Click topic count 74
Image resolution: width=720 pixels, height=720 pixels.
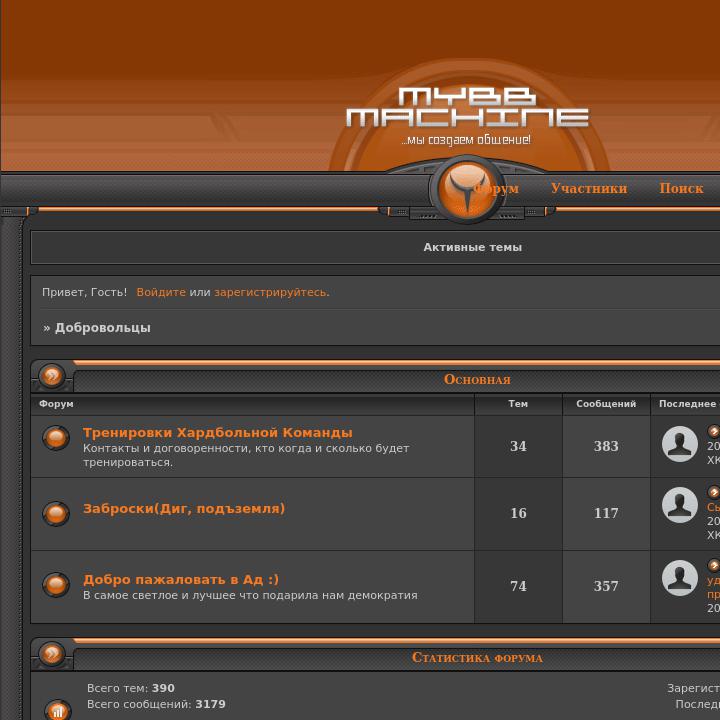pos(518,586)
